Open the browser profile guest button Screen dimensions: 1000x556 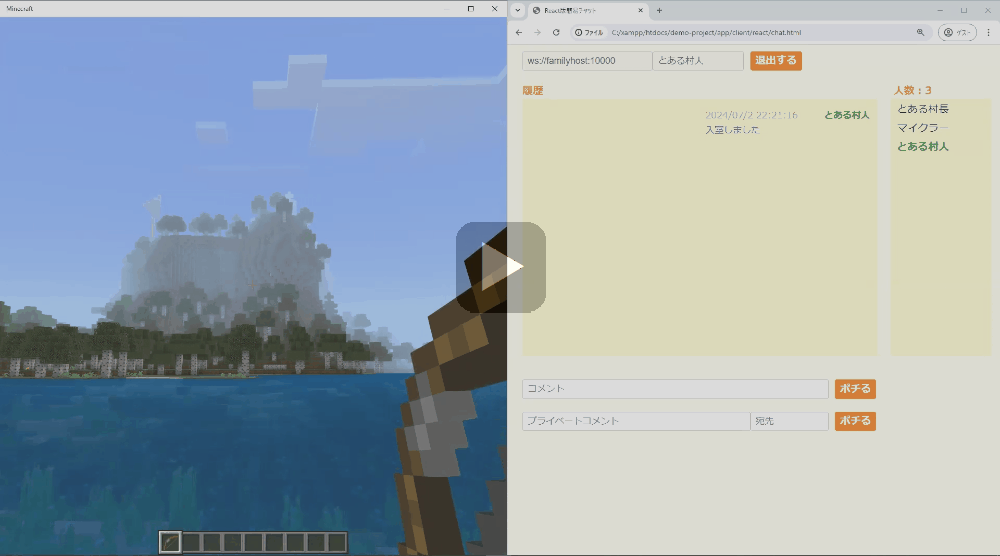pyautogui.click(x=957, y=33)
